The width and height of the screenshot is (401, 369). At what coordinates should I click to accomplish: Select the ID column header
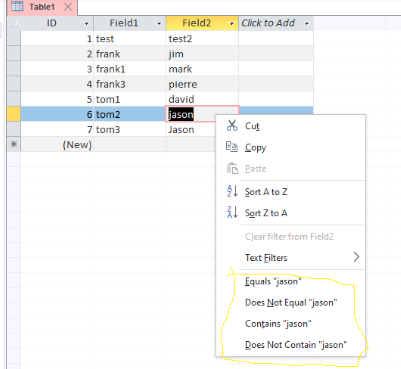[57, 23]
